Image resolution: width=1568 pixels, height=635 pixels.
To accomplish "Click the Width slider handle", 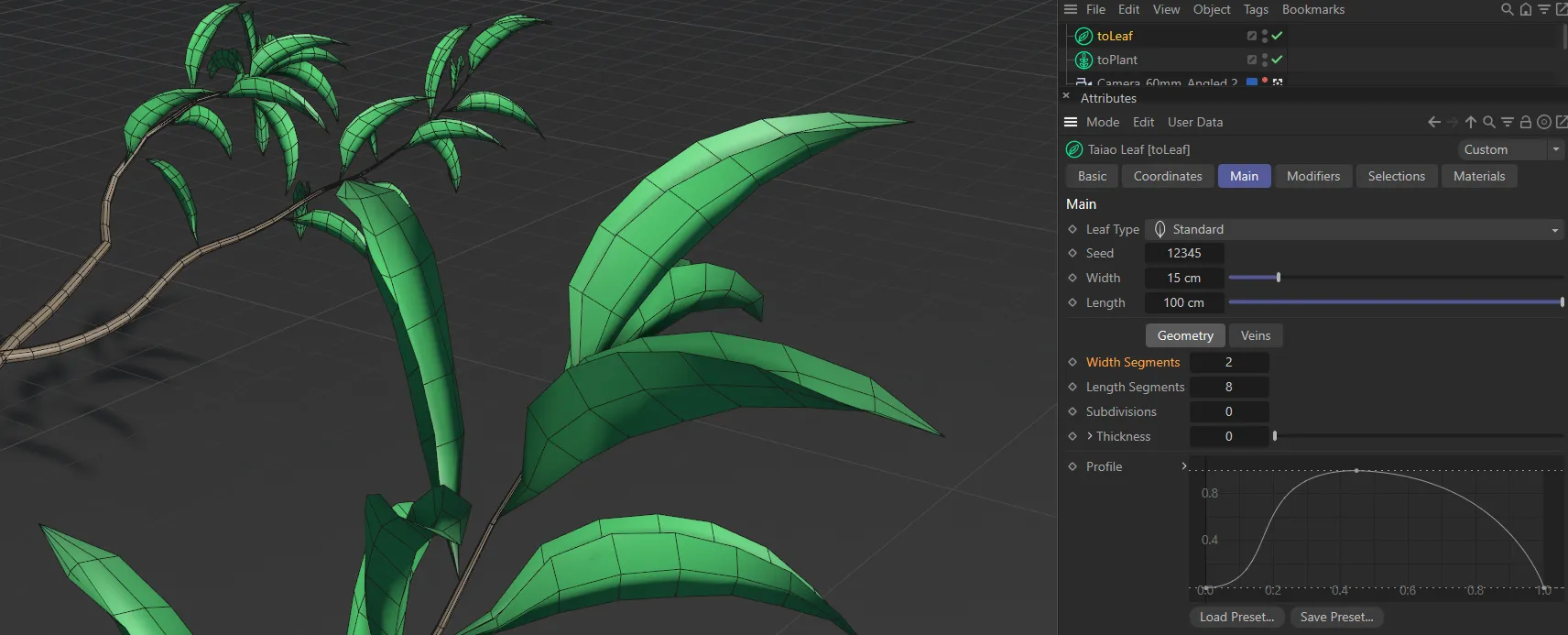I will tap(1279, 277).
